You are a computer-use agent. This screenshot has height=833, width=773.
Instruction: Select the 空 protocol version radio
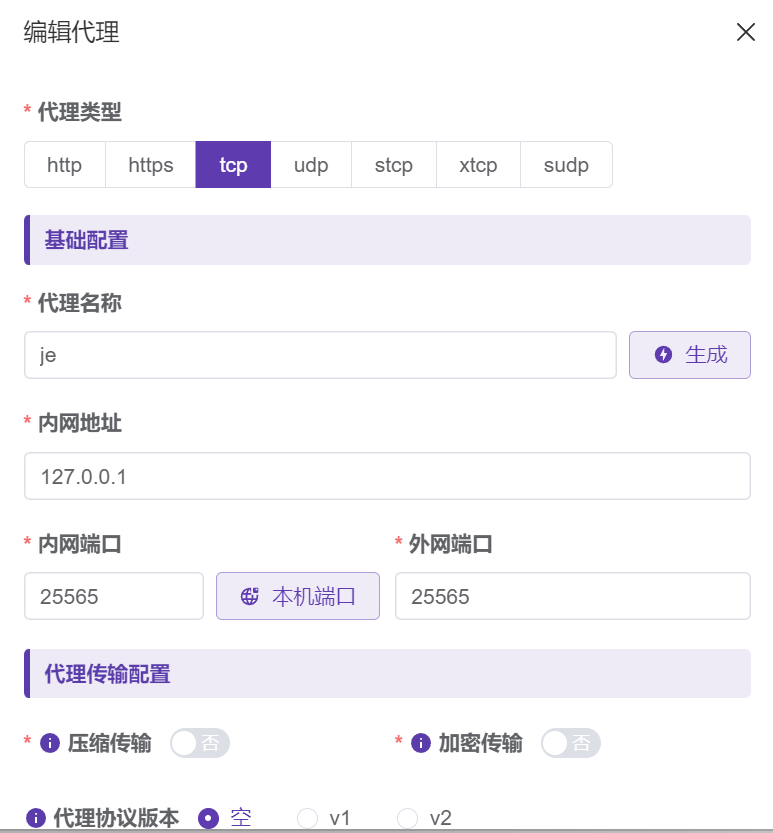tap(209, 818)
